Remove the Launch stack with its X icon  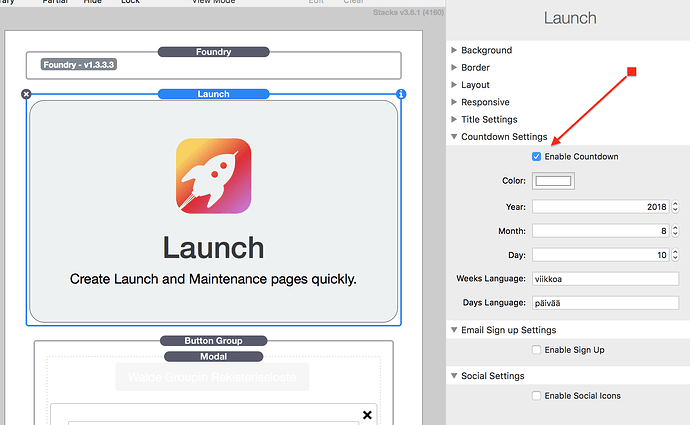(x=26, y=94)
